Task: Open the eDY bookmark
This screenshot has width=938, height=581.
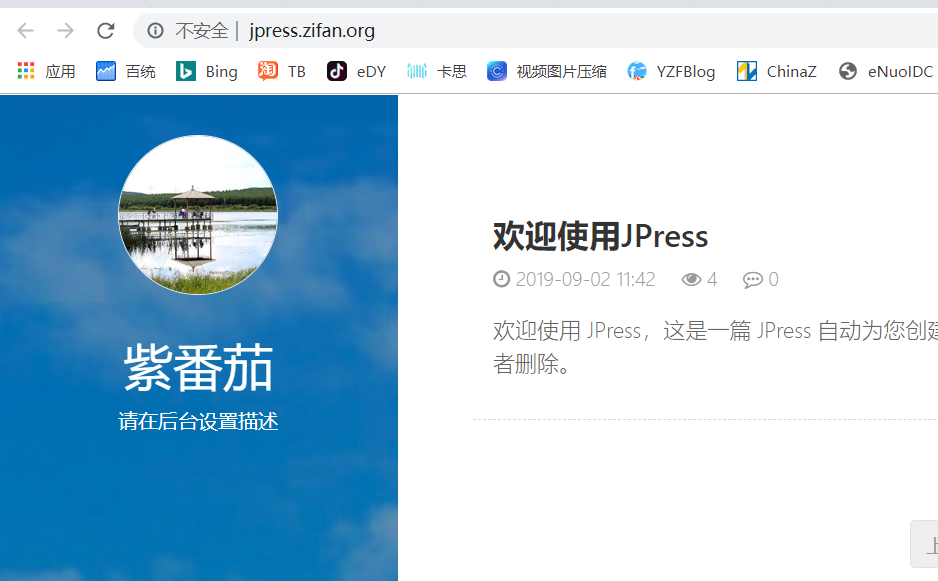Action: click(x=356, y=71)
